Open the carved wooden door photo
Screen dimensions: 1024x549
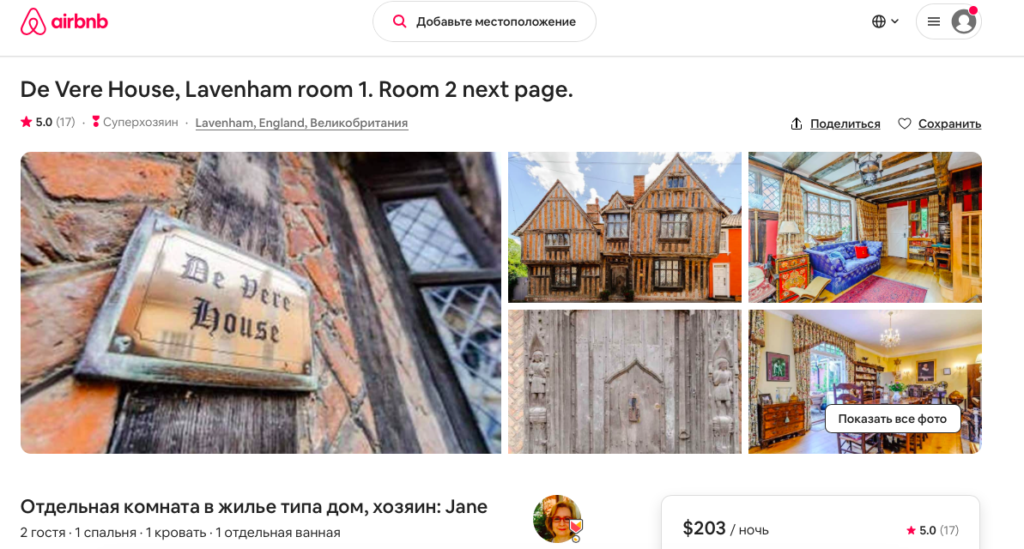click(x=625, y=382)
